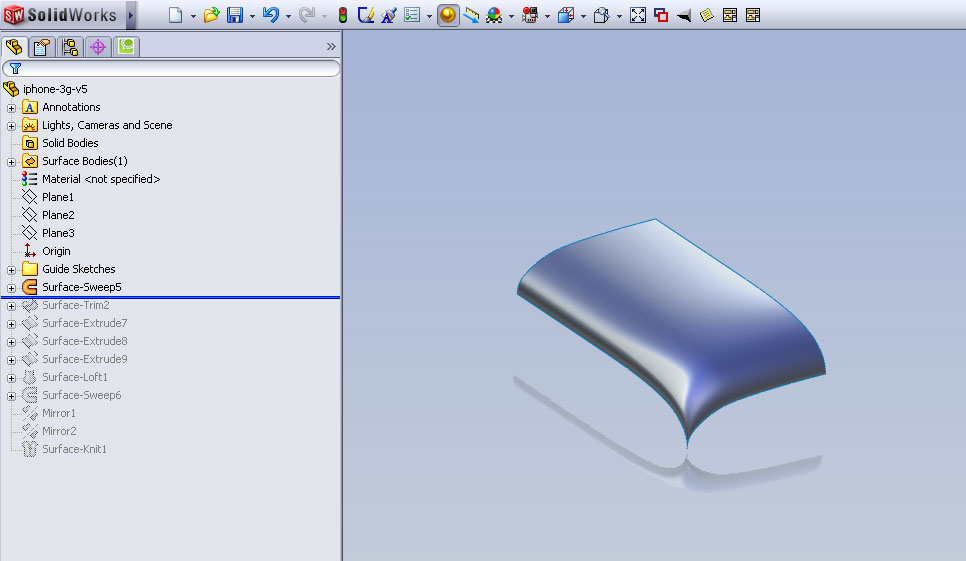Click the Rebuild traffic light icon

pyautogui.click(x=343, y=15)
